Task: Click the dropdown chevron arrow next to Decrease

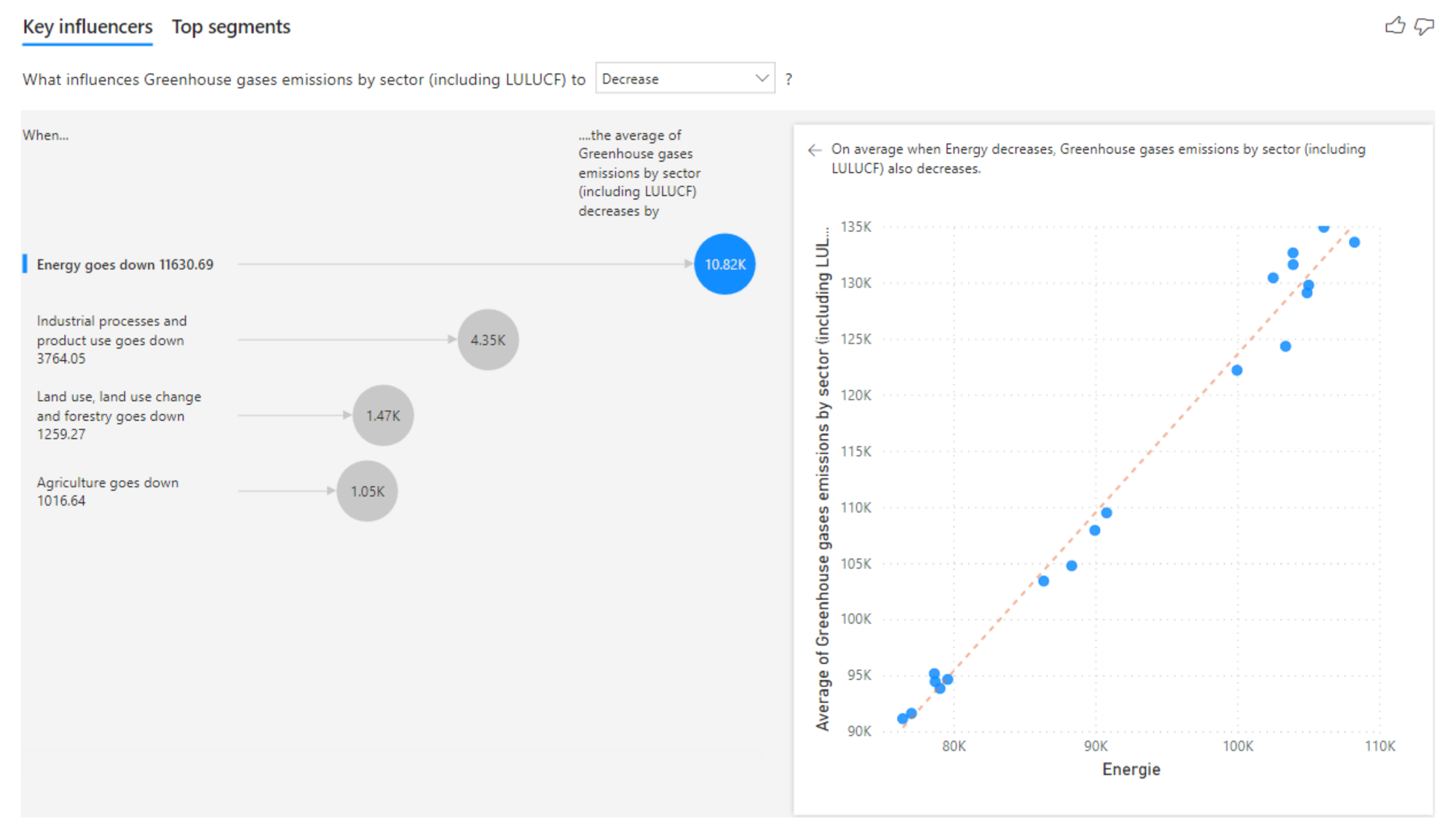Action: (761, 79)
